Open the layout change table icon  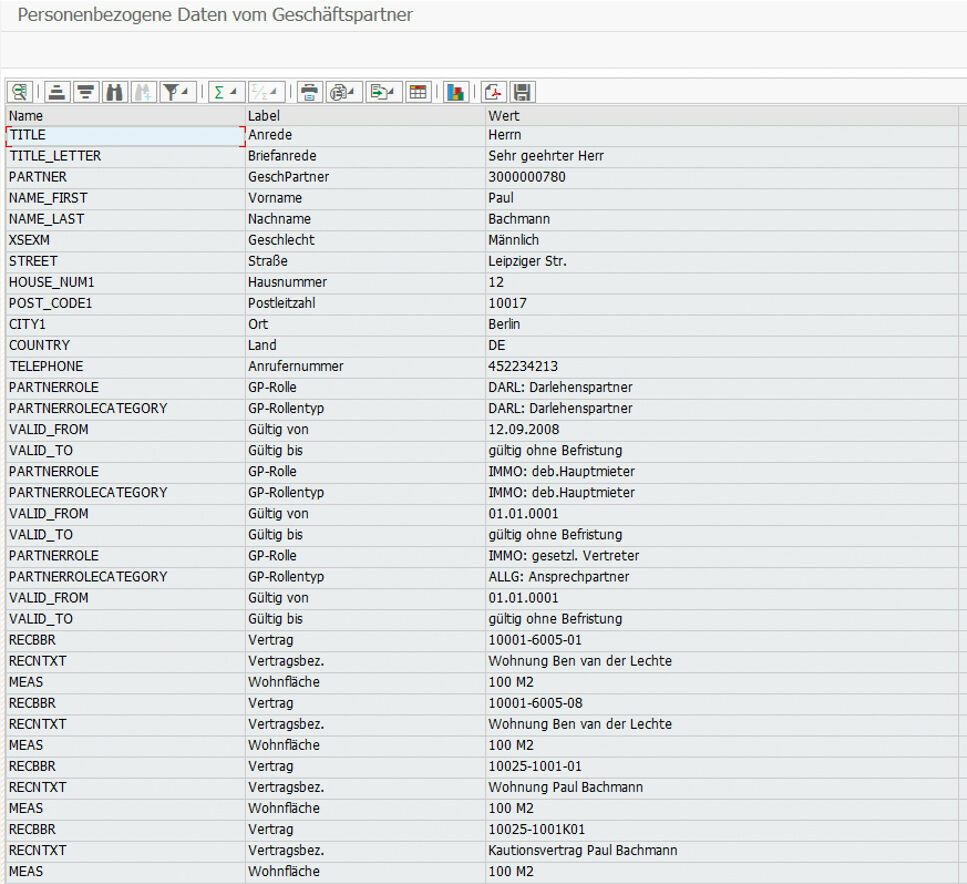click(x=418, y=92)
